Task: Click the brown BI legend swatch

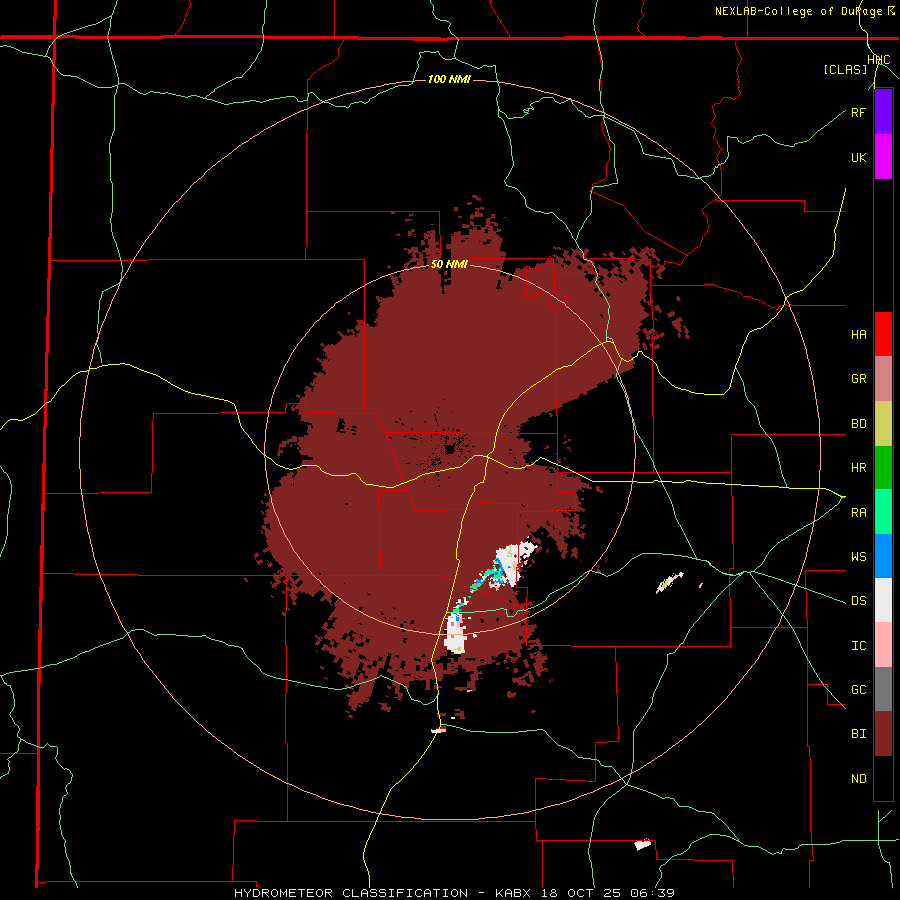Action: pos(883,734)
